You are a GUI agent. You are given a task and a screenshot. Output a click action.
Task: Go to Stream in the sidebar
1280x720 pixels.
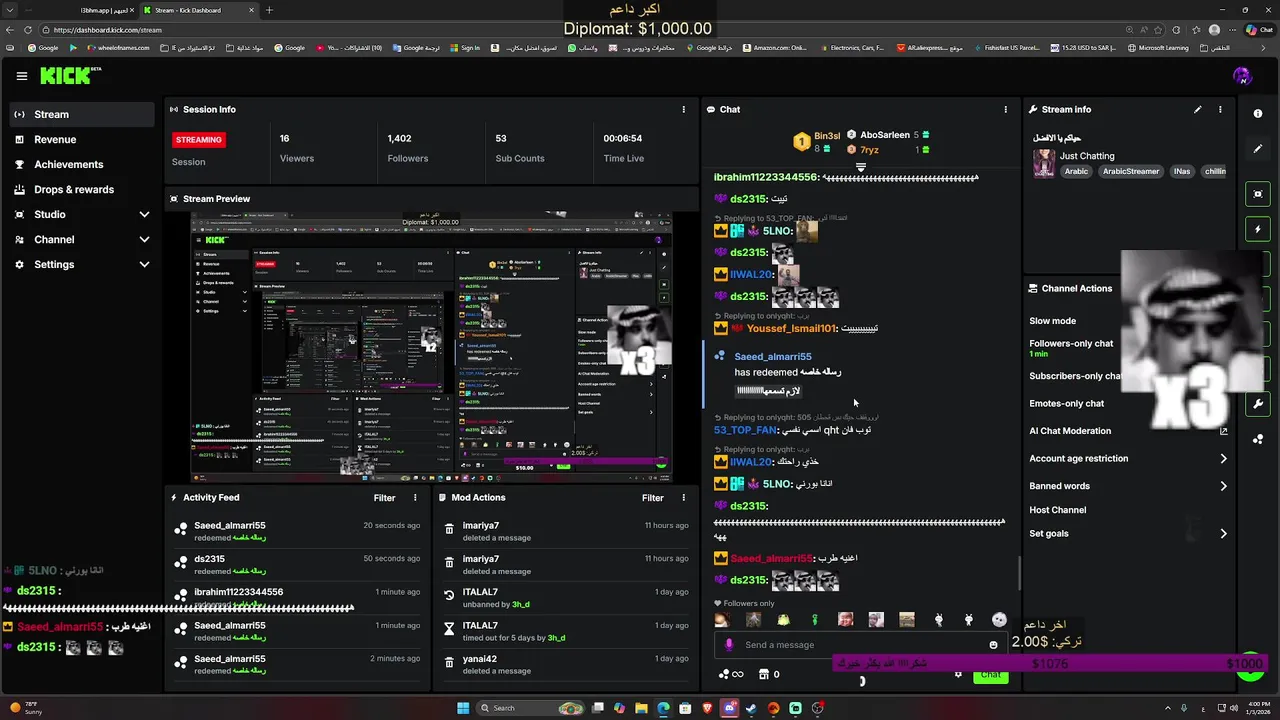(82, 114)
